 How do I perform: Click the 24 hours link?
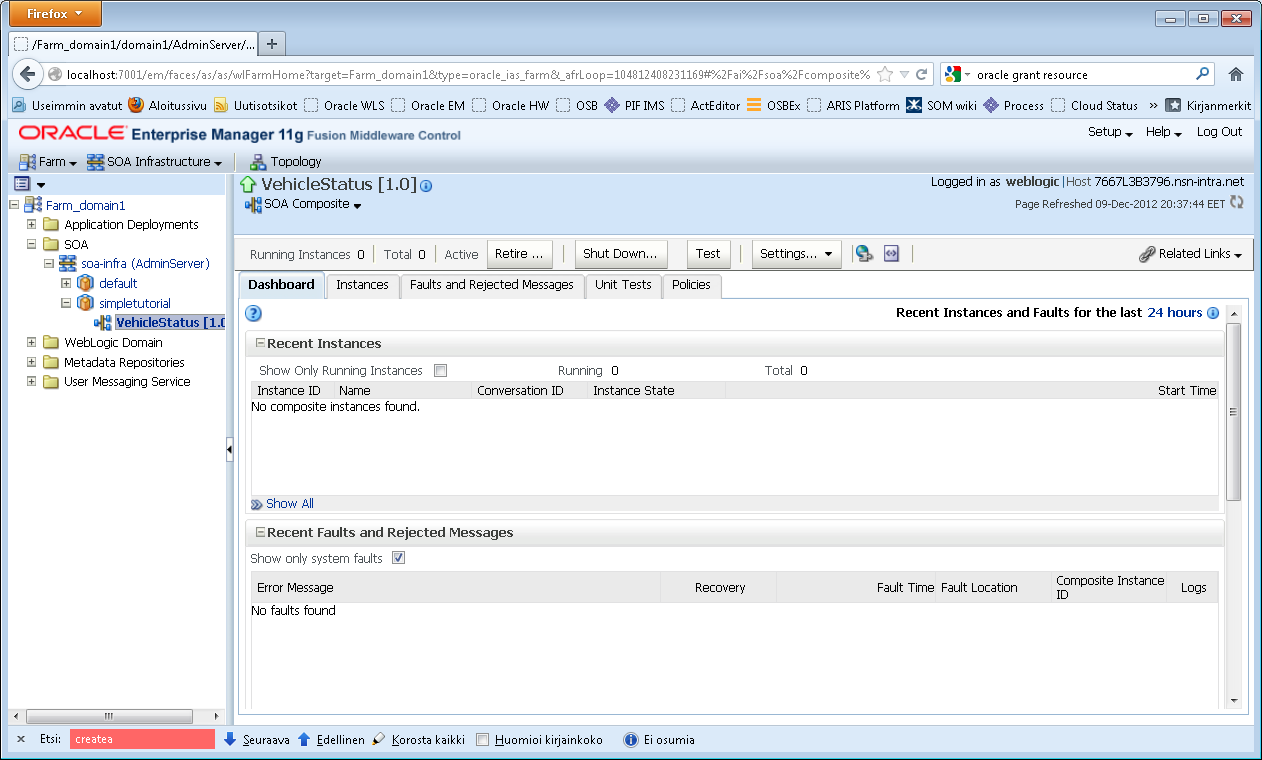(1174, 313)
